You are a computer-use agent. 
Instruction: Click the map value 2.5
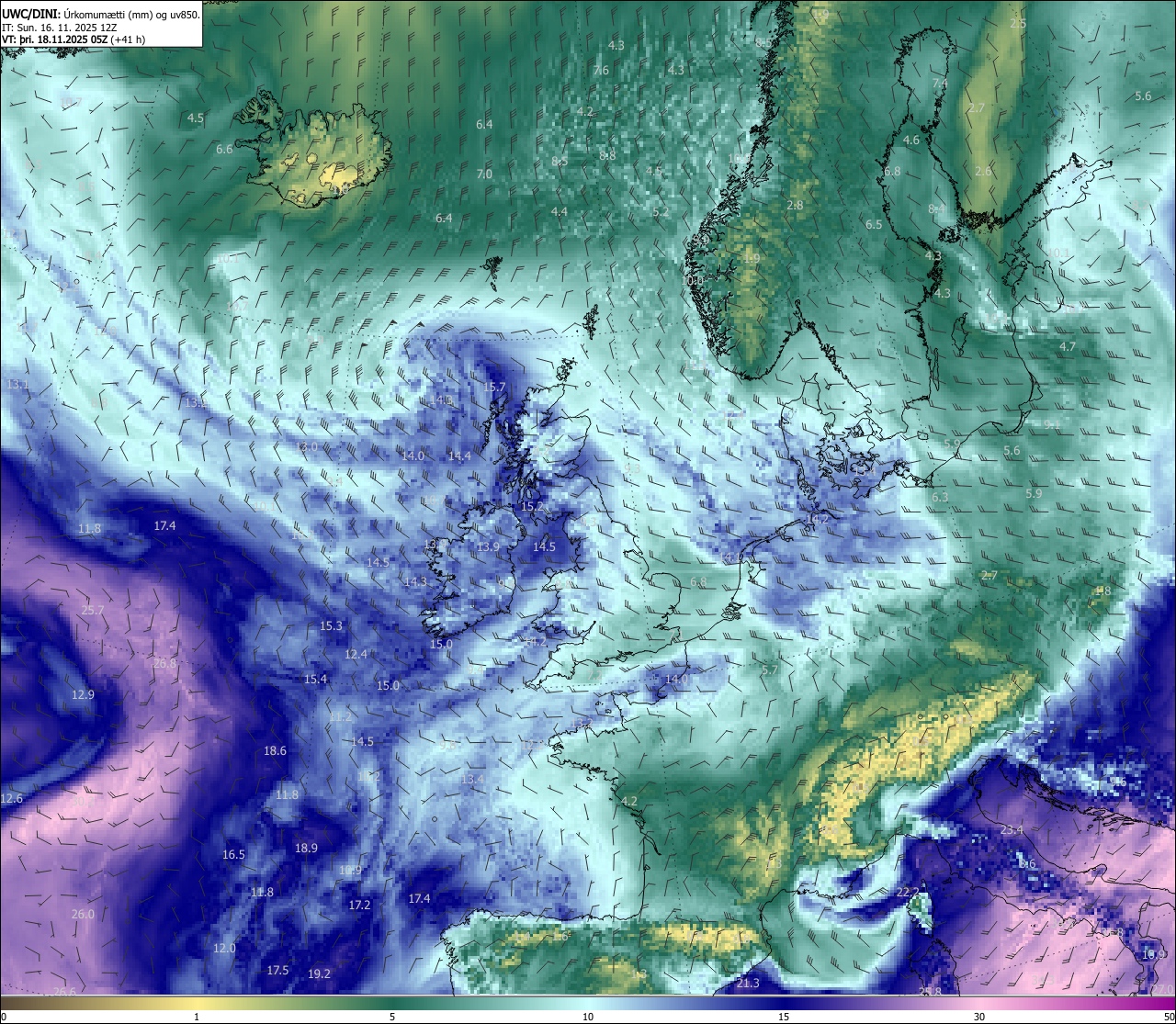[x=1017, y=23]
